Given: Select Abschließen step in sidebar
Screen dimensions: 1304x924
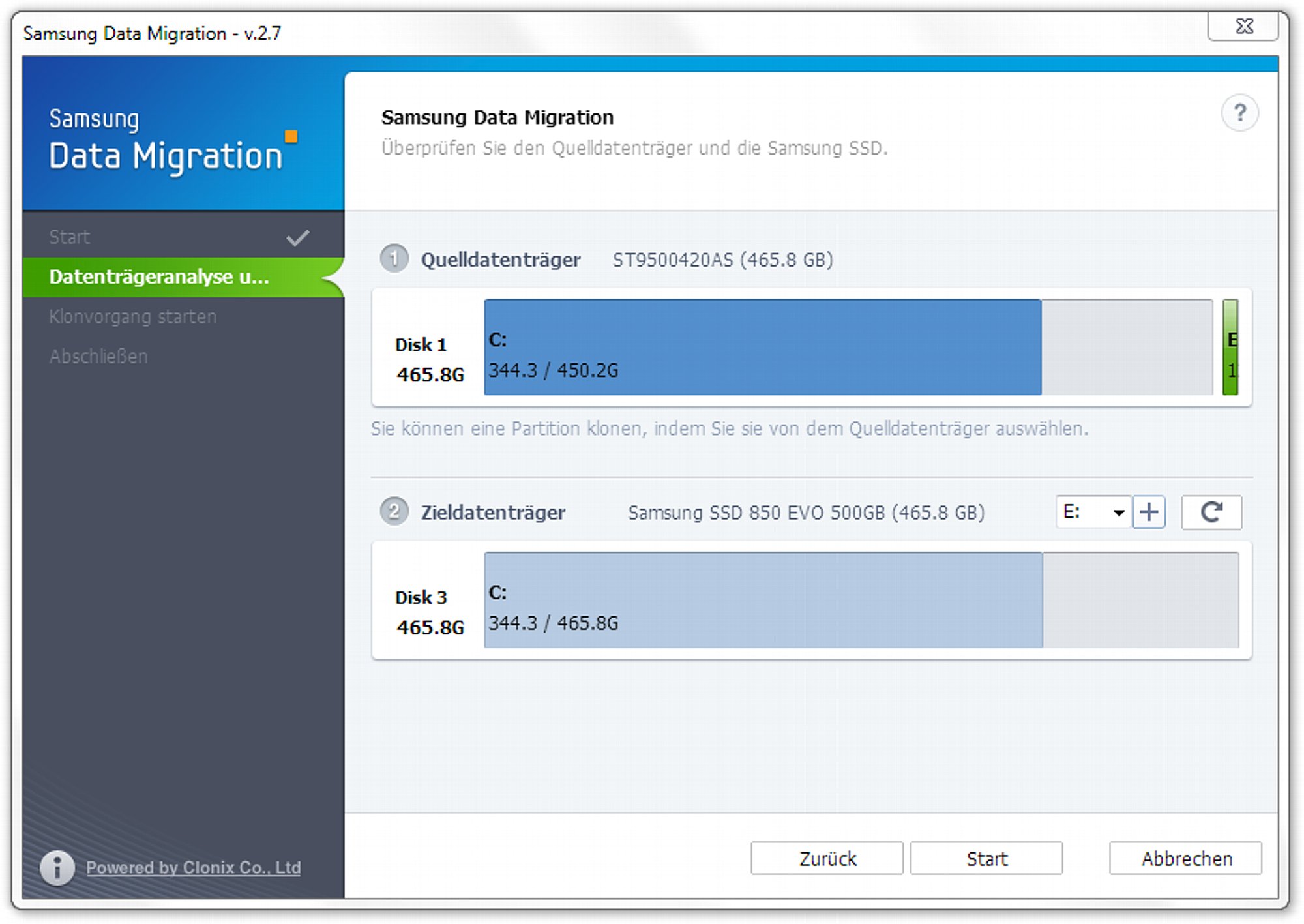Looking at the screenshot, I should click(x=183, y=357).
